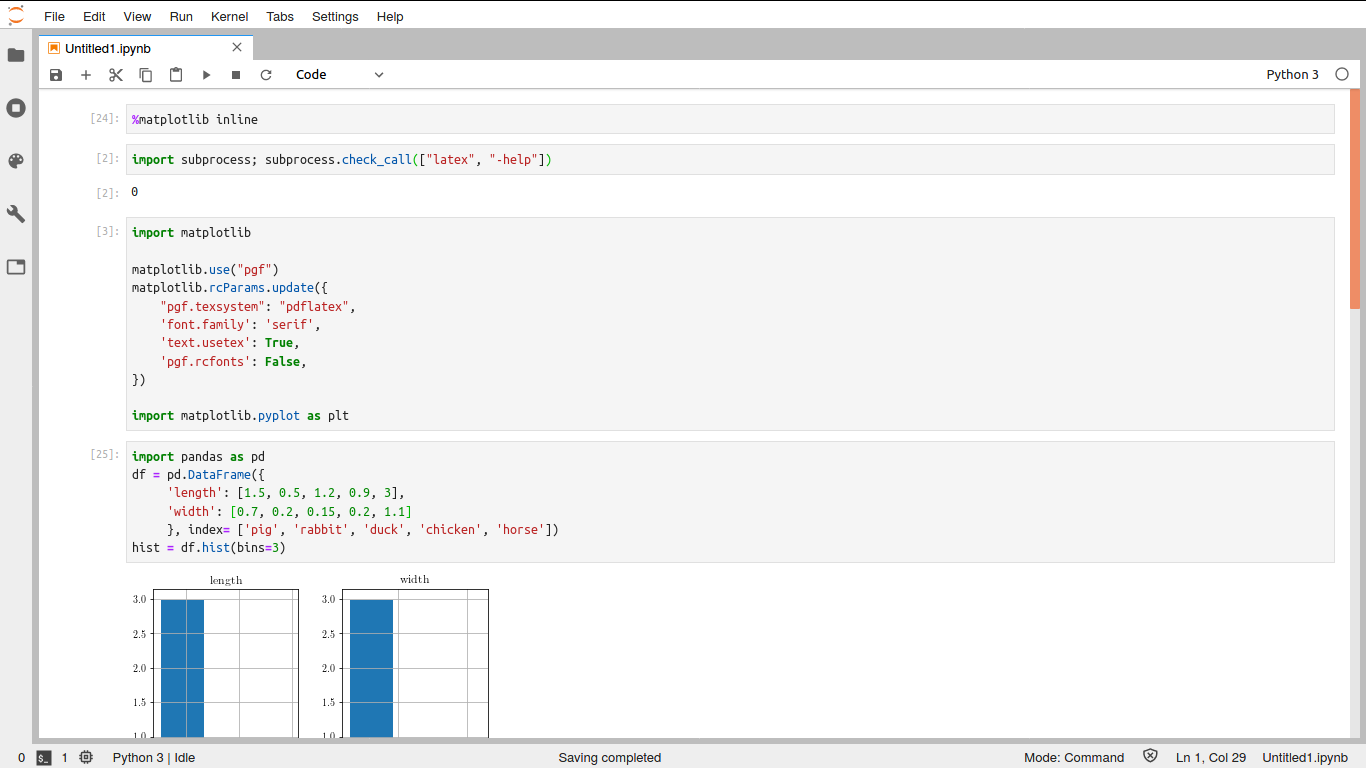Open the File menu

(x=54, y=16)
